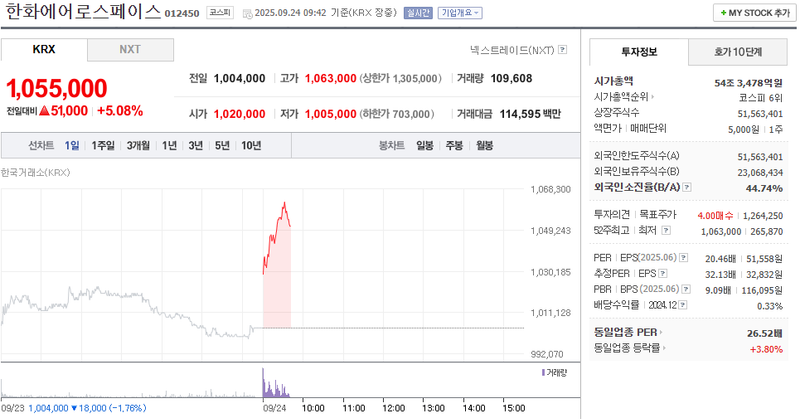Click help icon beside PER EPS(2025.06)
Viewport: 800px width, 419px height.
(684, 258)
